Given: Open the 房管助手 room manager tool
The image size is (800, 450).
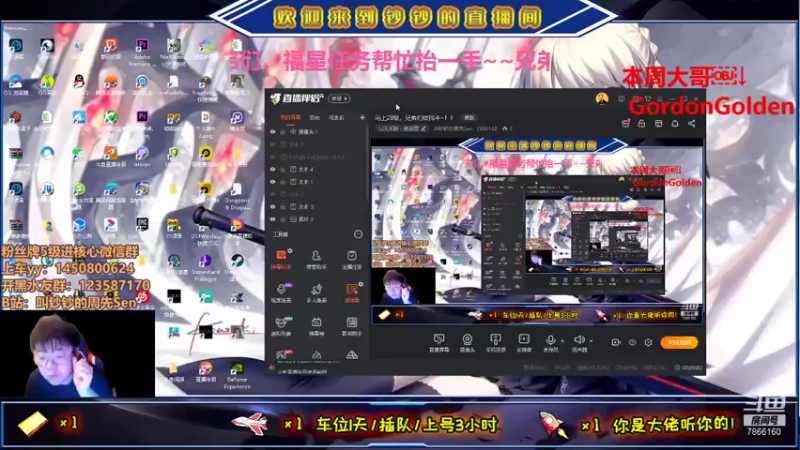Looking at the screenshot, I should [316, 259].
